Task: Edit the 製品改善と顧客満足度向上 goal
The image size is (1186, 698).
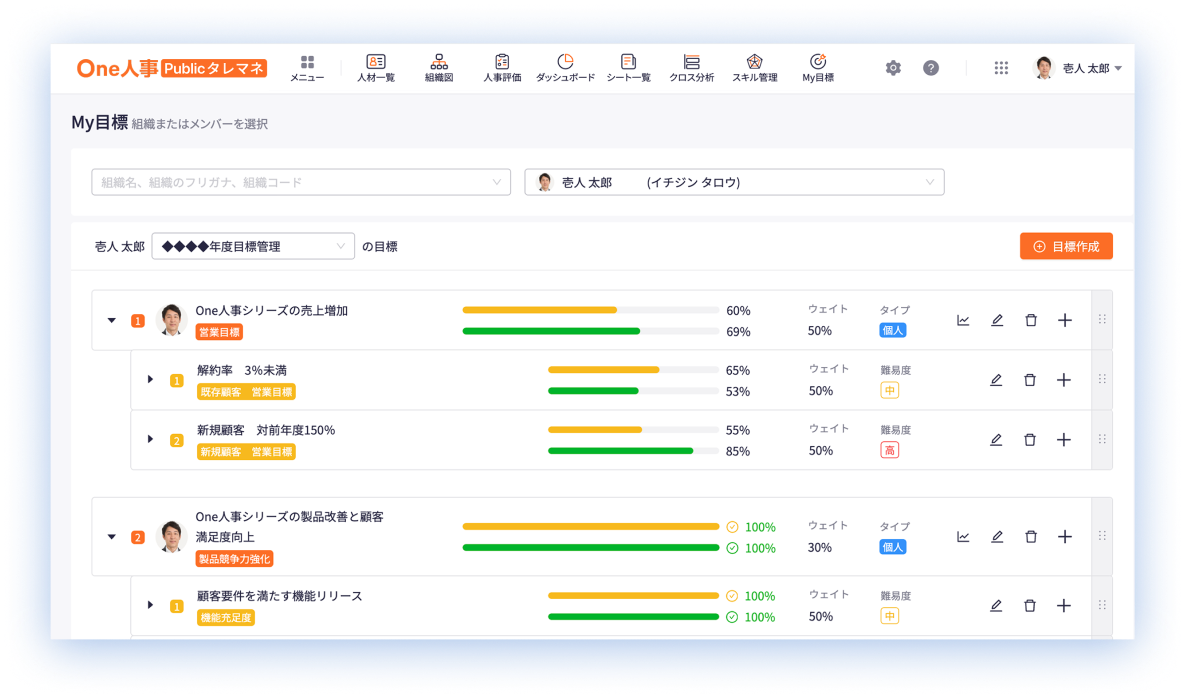Action: click(997, 537)
